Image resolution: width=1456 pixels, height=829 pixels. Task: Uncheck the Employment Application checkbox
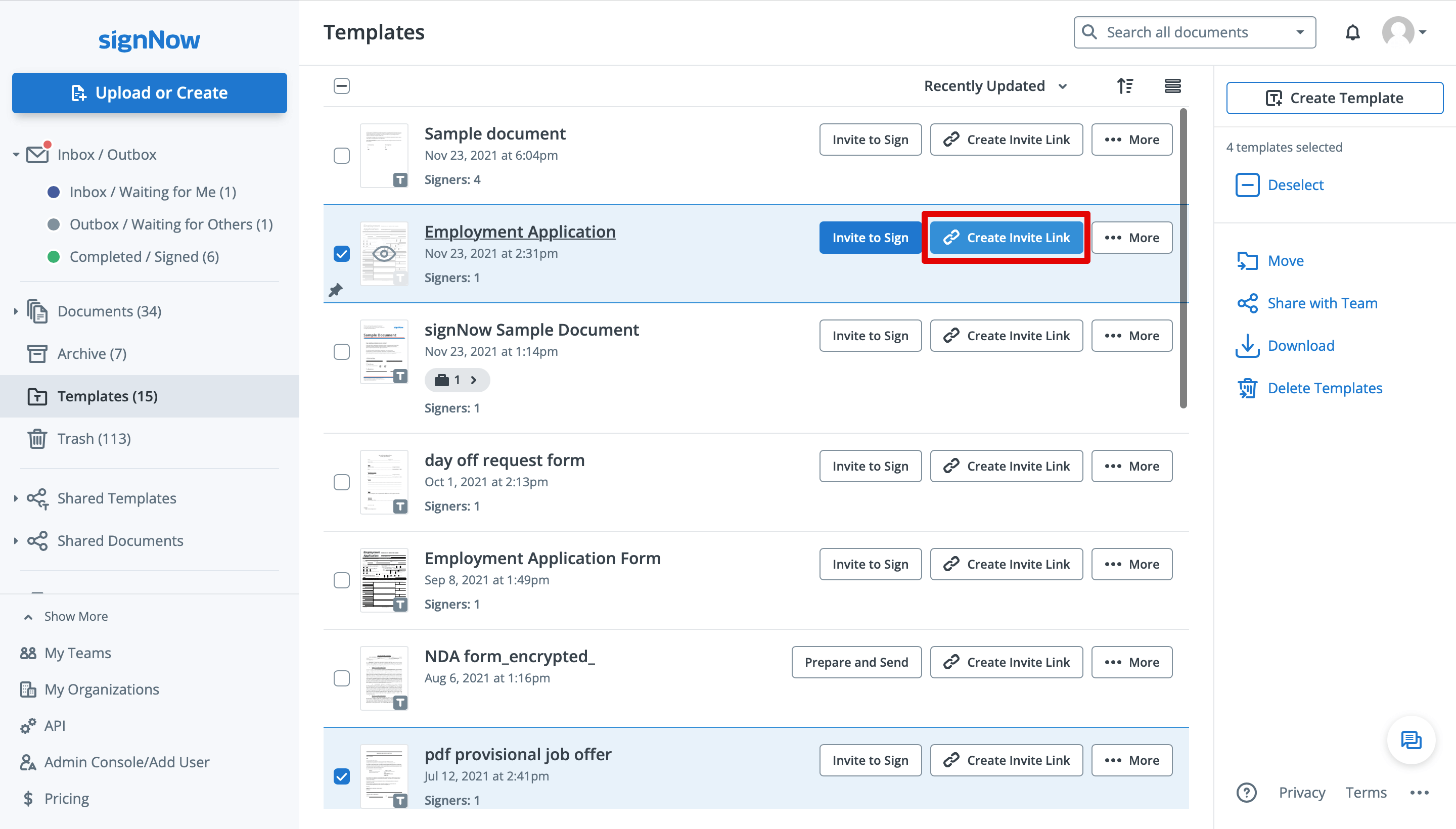tap(342, 254)
